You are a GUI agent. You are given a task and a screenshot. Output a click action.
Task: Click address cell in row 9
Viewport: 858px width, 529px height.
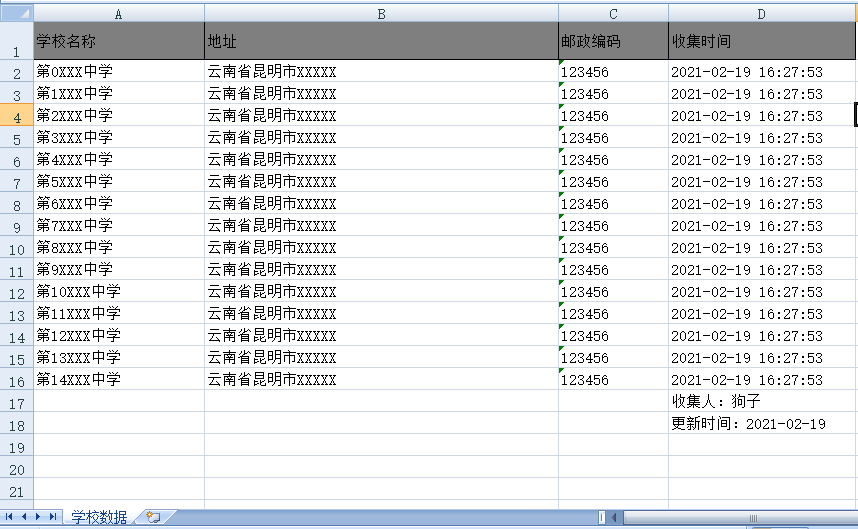381,225
